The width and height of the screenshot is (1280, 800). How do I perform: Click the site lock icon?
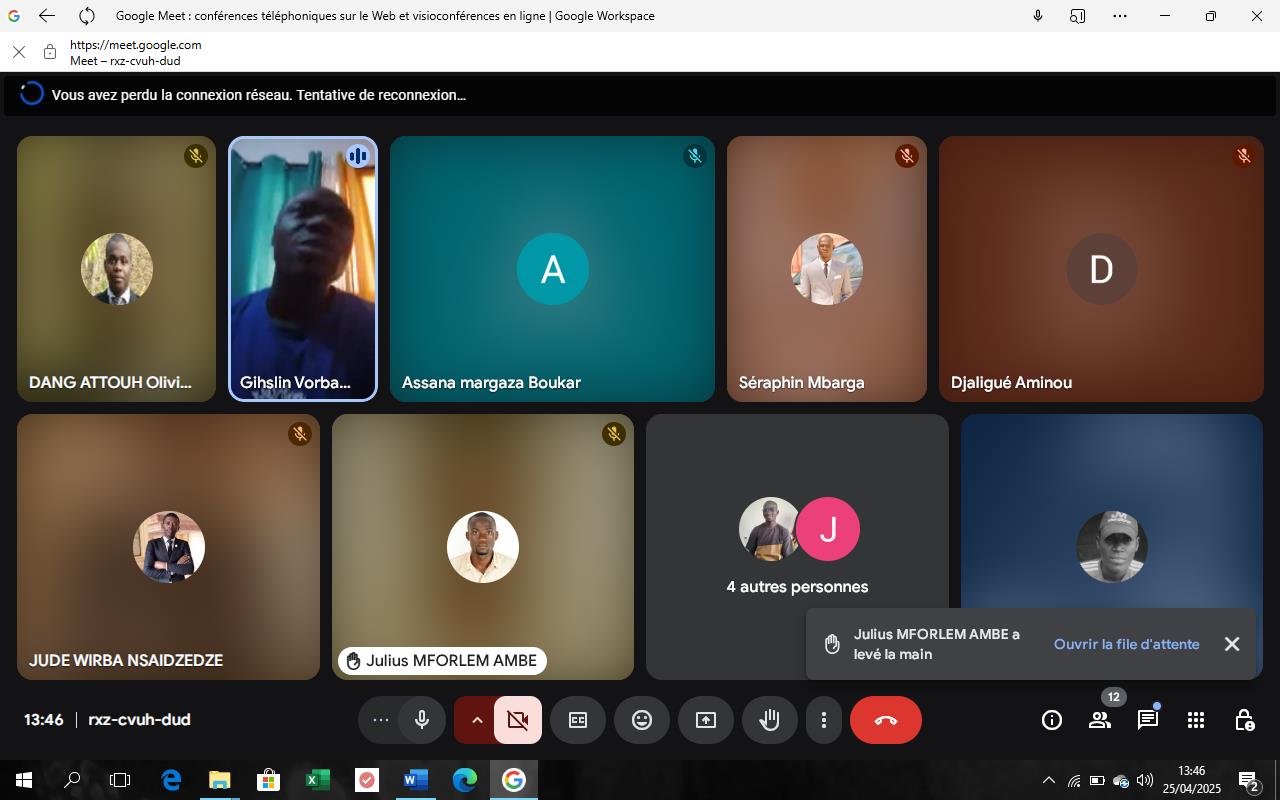pyautogui.click(x=50, y=52)
